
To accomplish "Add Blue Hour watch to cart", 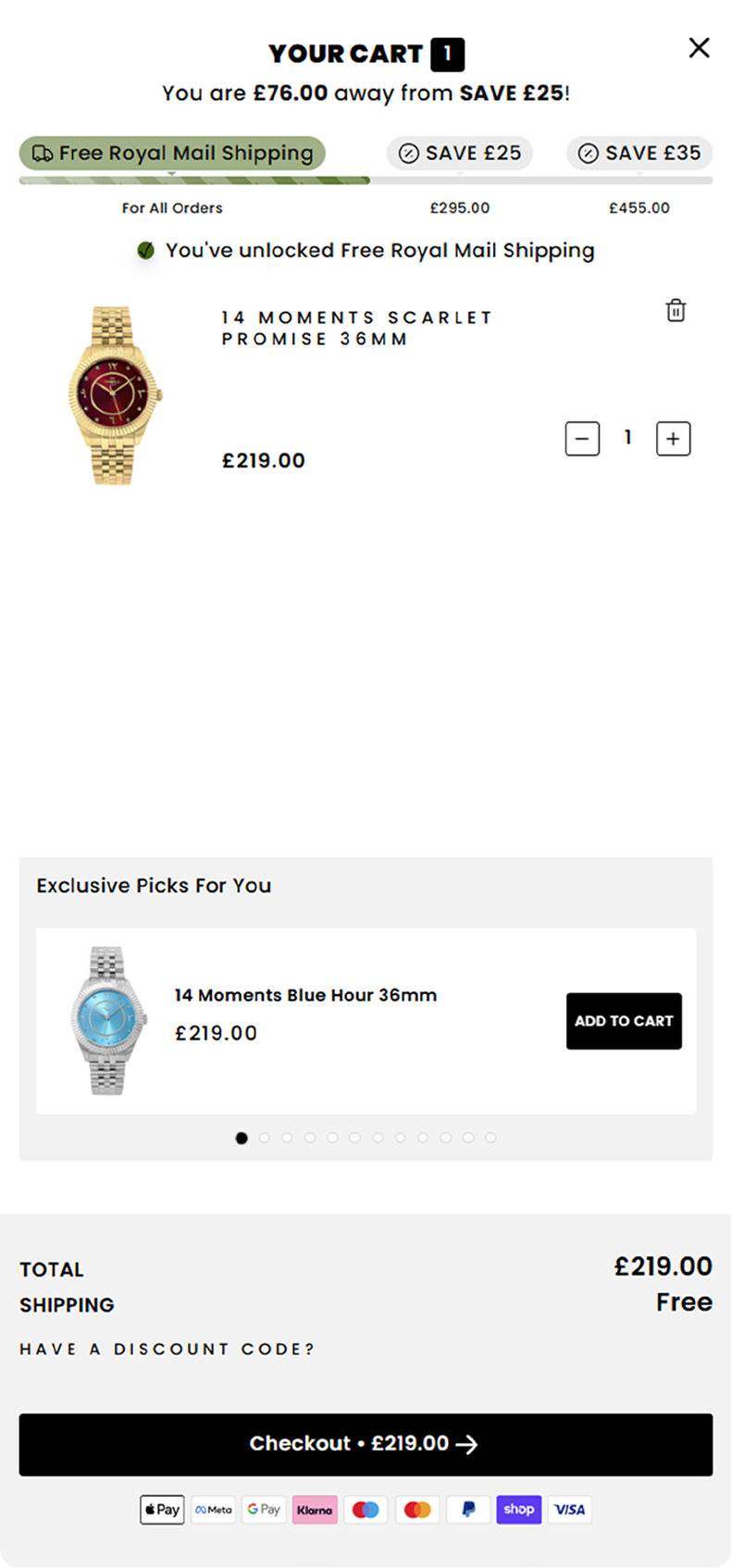I will pos(624,1021).
